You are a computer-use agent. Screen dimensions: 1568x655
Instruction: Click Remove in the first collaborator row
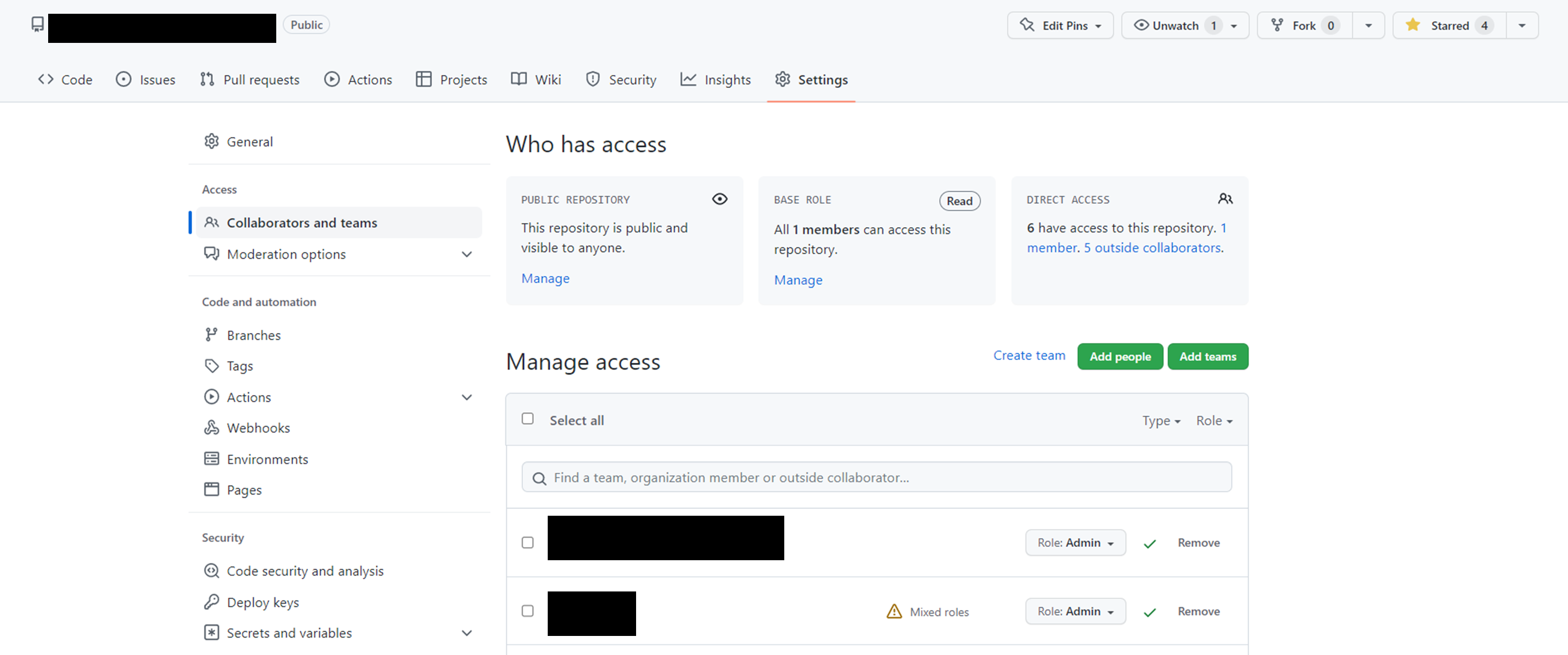(1199, 542)
